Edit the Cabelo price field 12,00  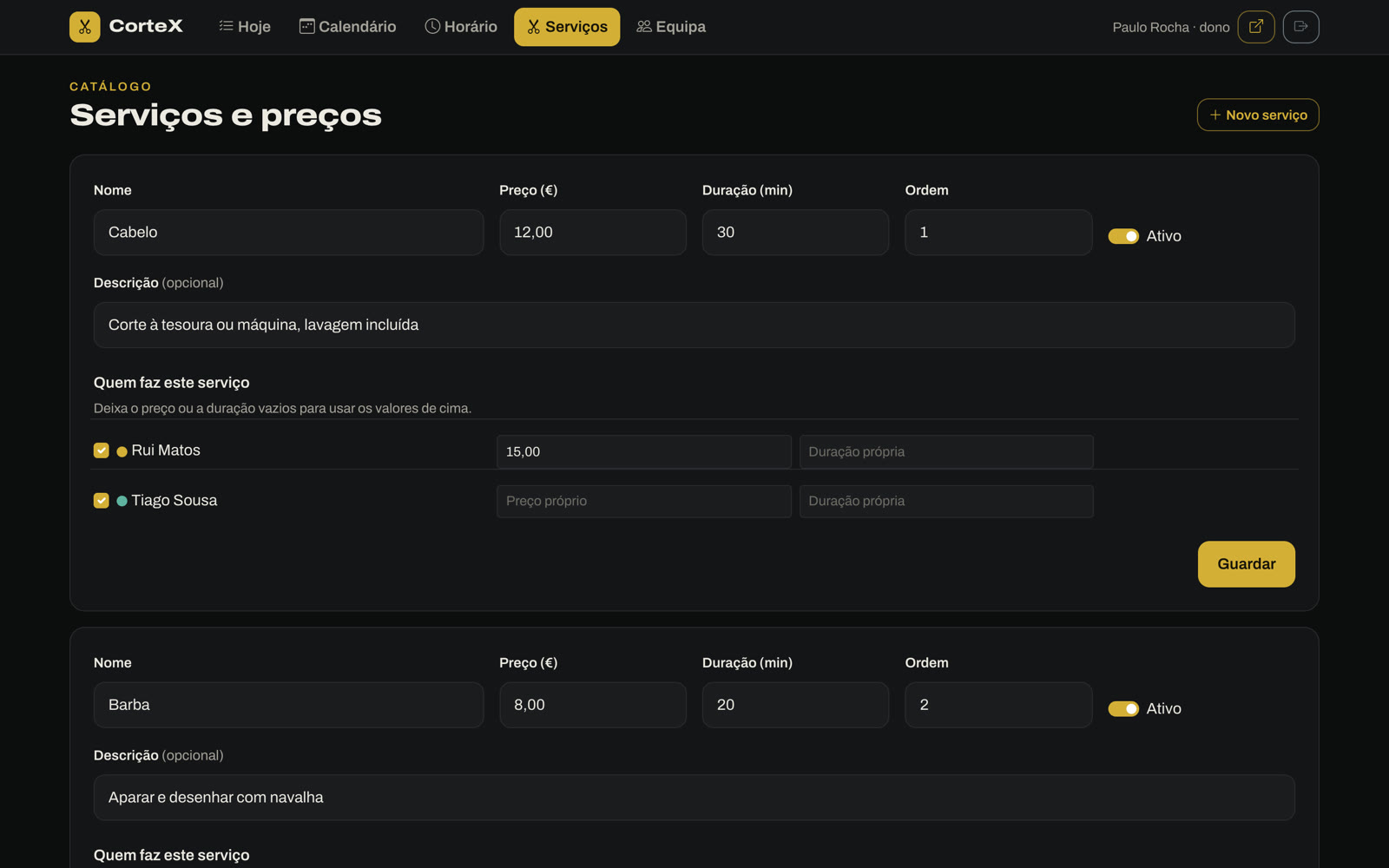tap(593, 233)
